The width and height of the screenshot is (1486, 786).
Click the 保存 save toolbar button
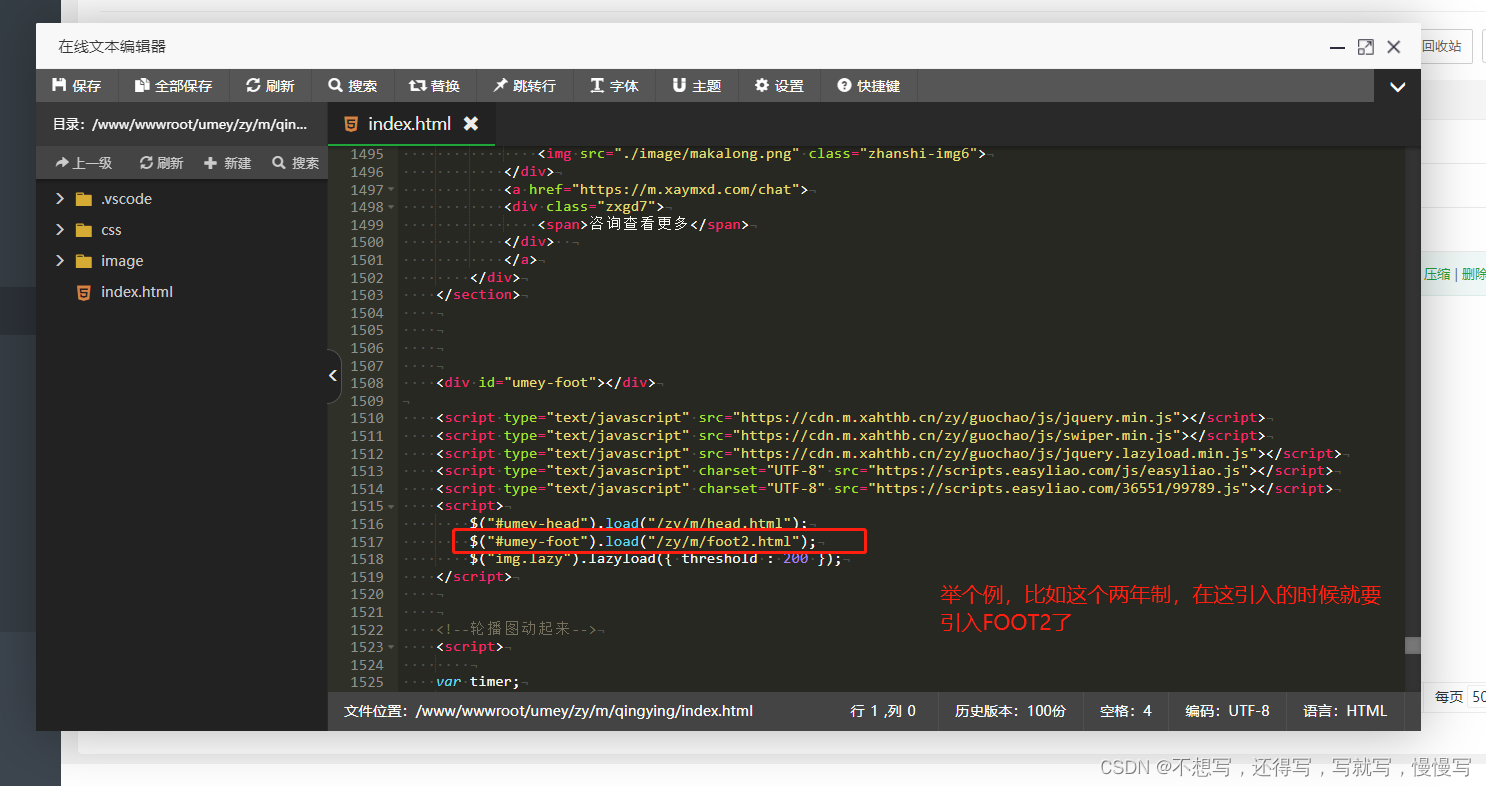[x=77, y=86]
